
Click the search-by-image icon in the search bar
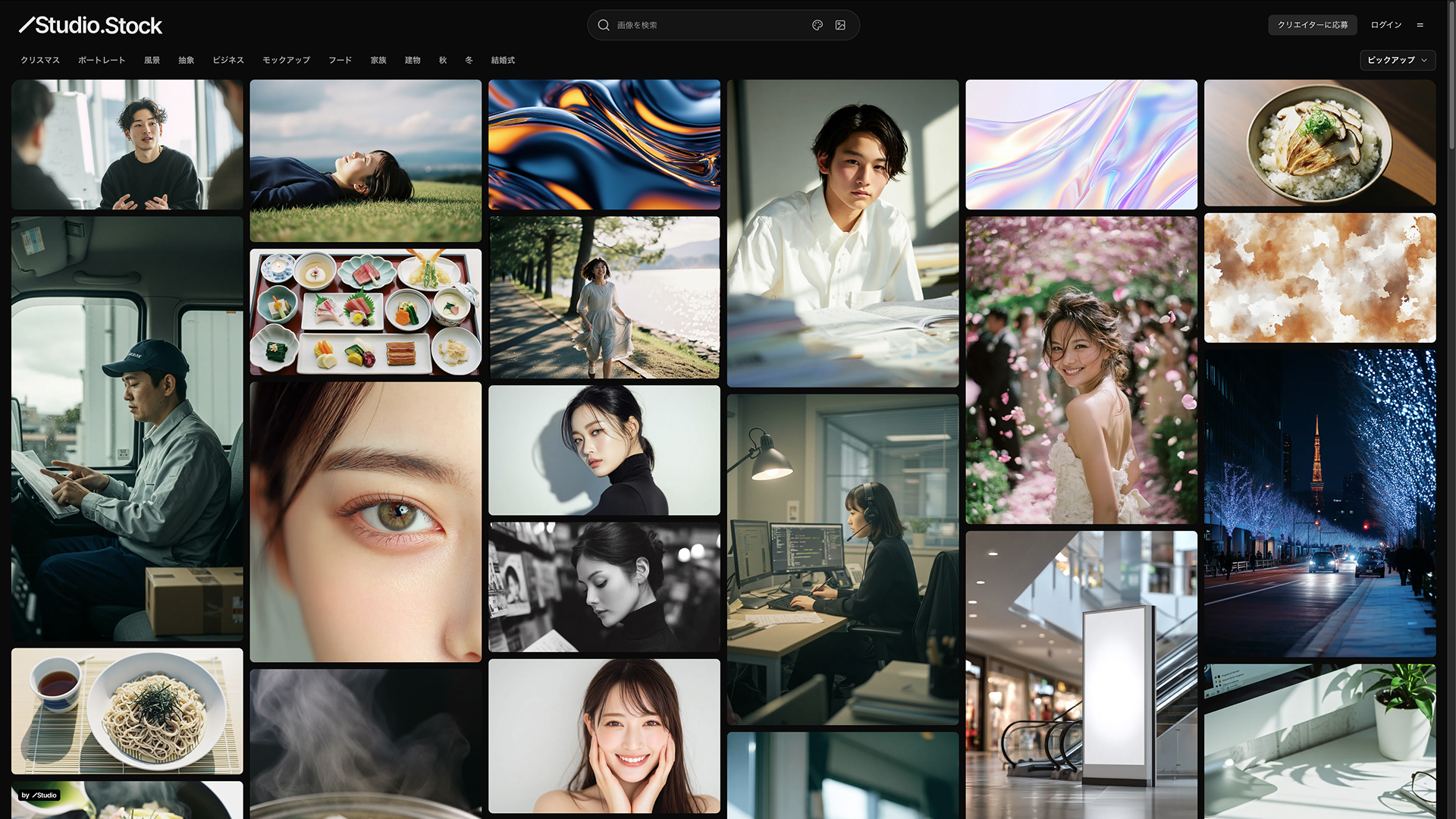click(839, 24)
